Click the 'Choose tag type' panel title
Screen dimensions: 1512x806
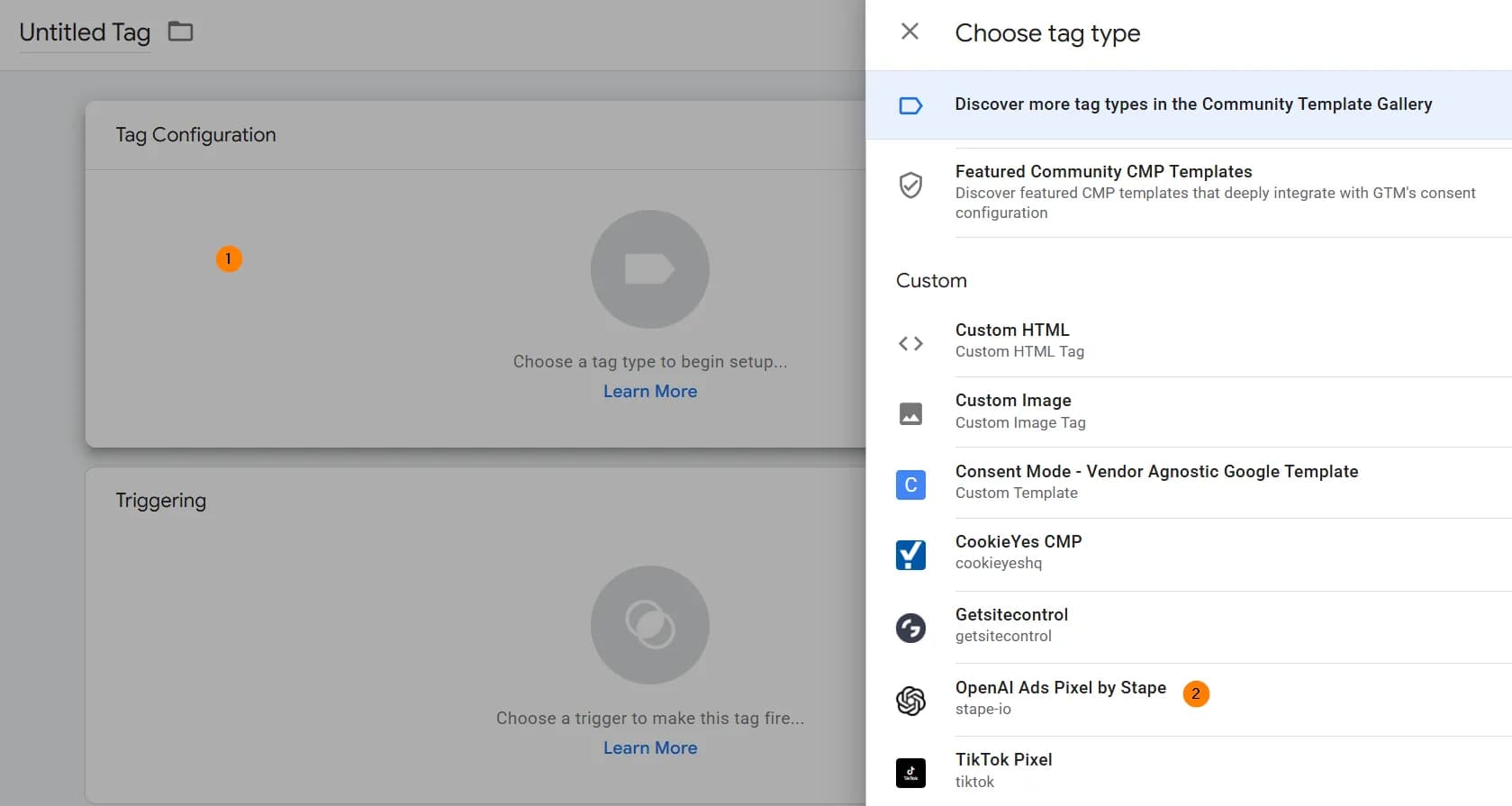tap(1047, 33)
